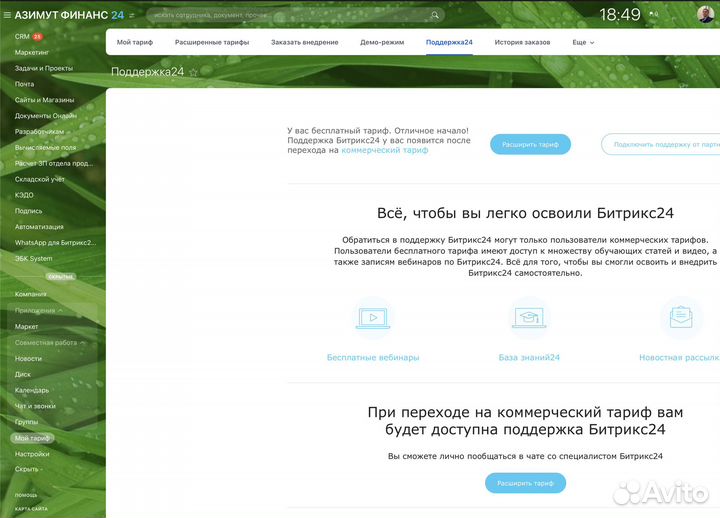Open the newsletter envelope icon

pyautogui.click(x=681, y=317)
